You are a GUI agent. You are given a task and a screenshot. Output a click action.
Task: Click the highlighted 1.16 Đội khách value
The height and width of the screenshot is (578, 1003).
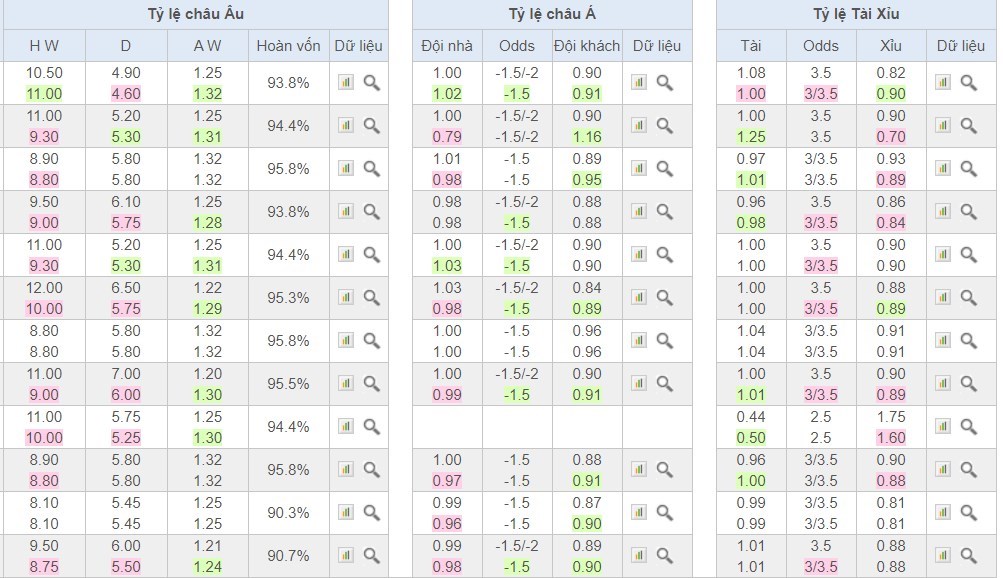click(587, 137)
